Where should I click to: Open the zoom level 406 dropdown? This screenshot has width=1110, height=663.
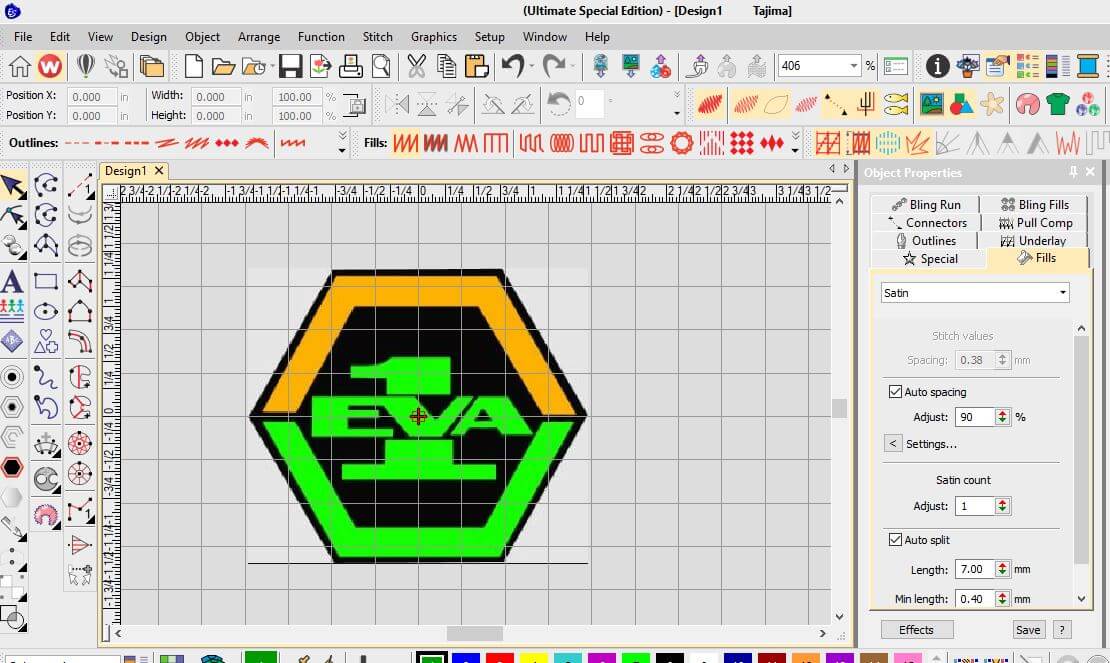[x=853, y=66]
